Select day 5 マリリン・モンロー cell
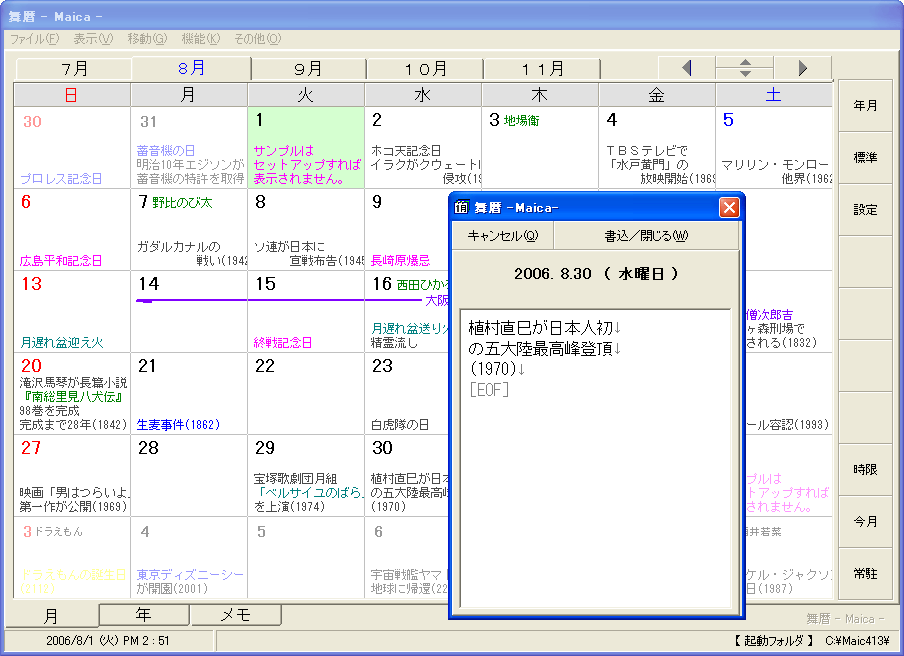Screen dimensions: 904x656 pos(774,148)
